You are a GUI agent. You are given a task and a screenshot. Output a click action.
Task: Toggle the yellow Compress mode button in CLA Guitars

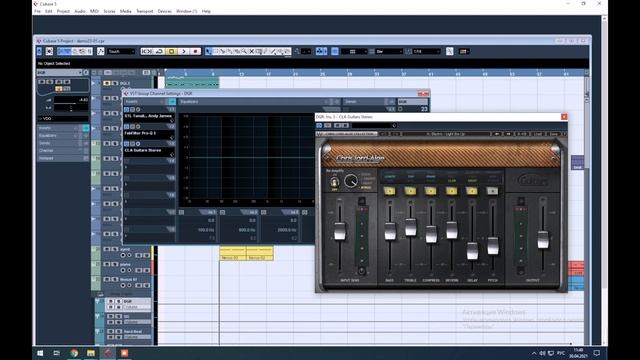click(431, 191)
